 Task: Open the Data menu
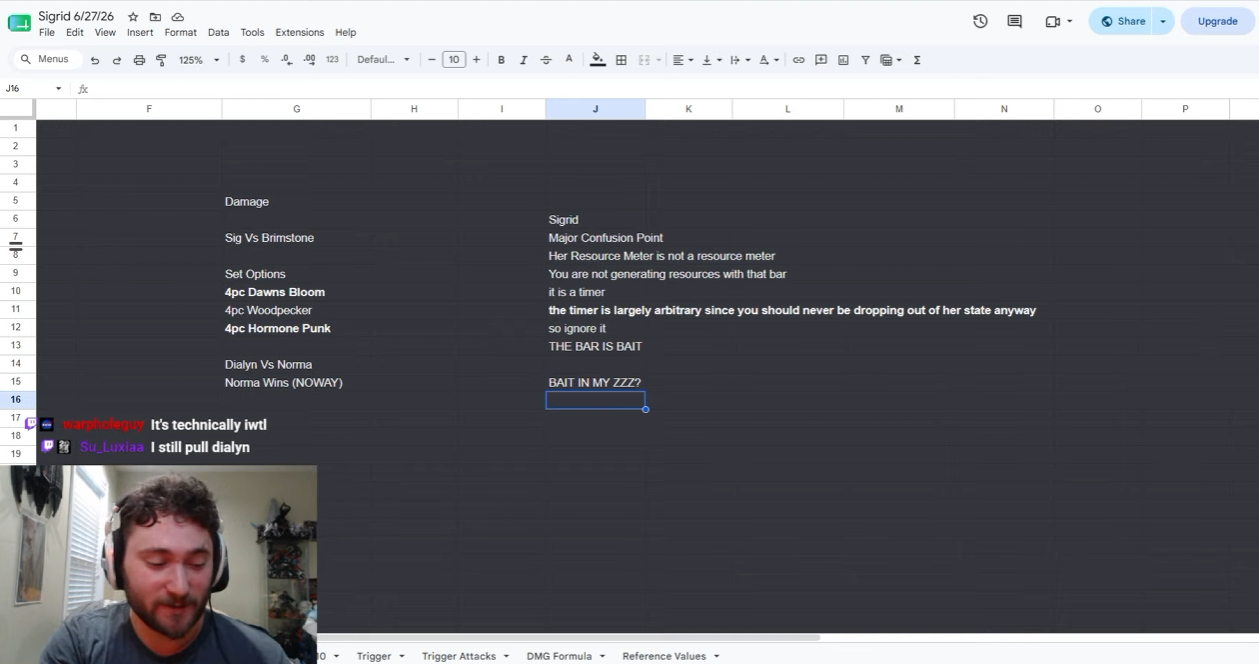[x=218, y=32]
